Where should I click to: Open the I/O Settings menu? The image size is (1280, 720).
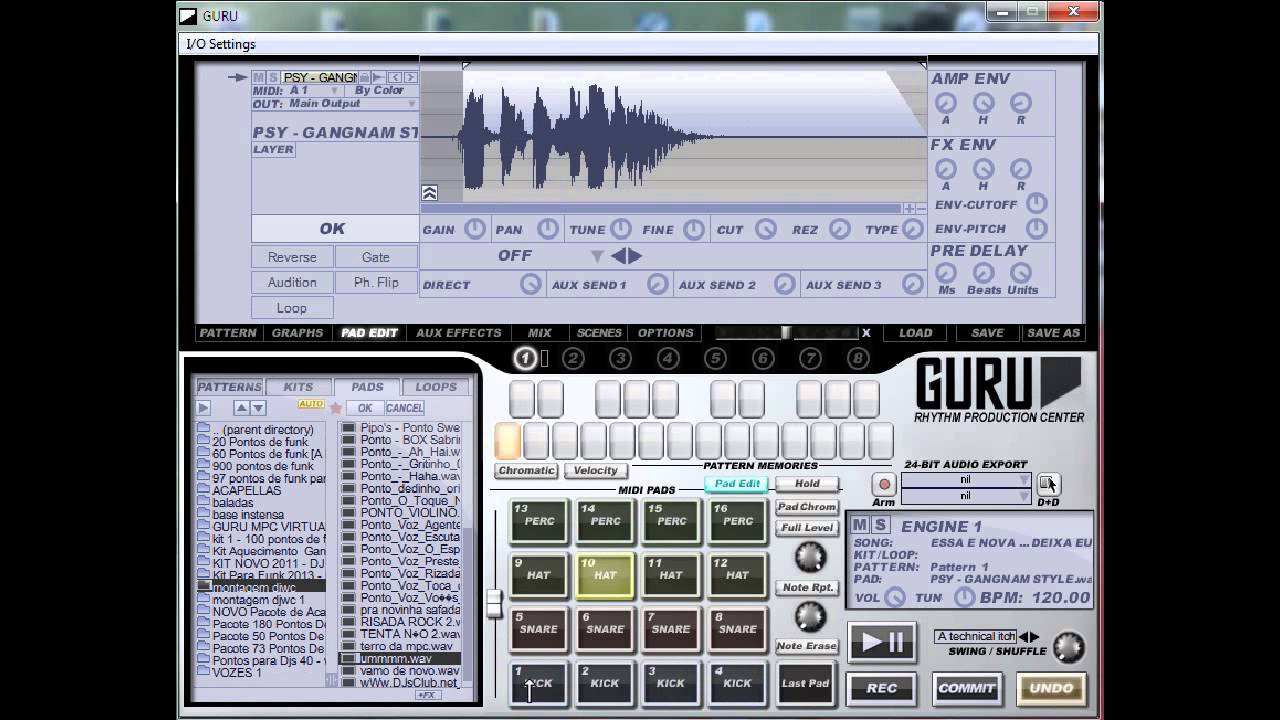[220, 44]
